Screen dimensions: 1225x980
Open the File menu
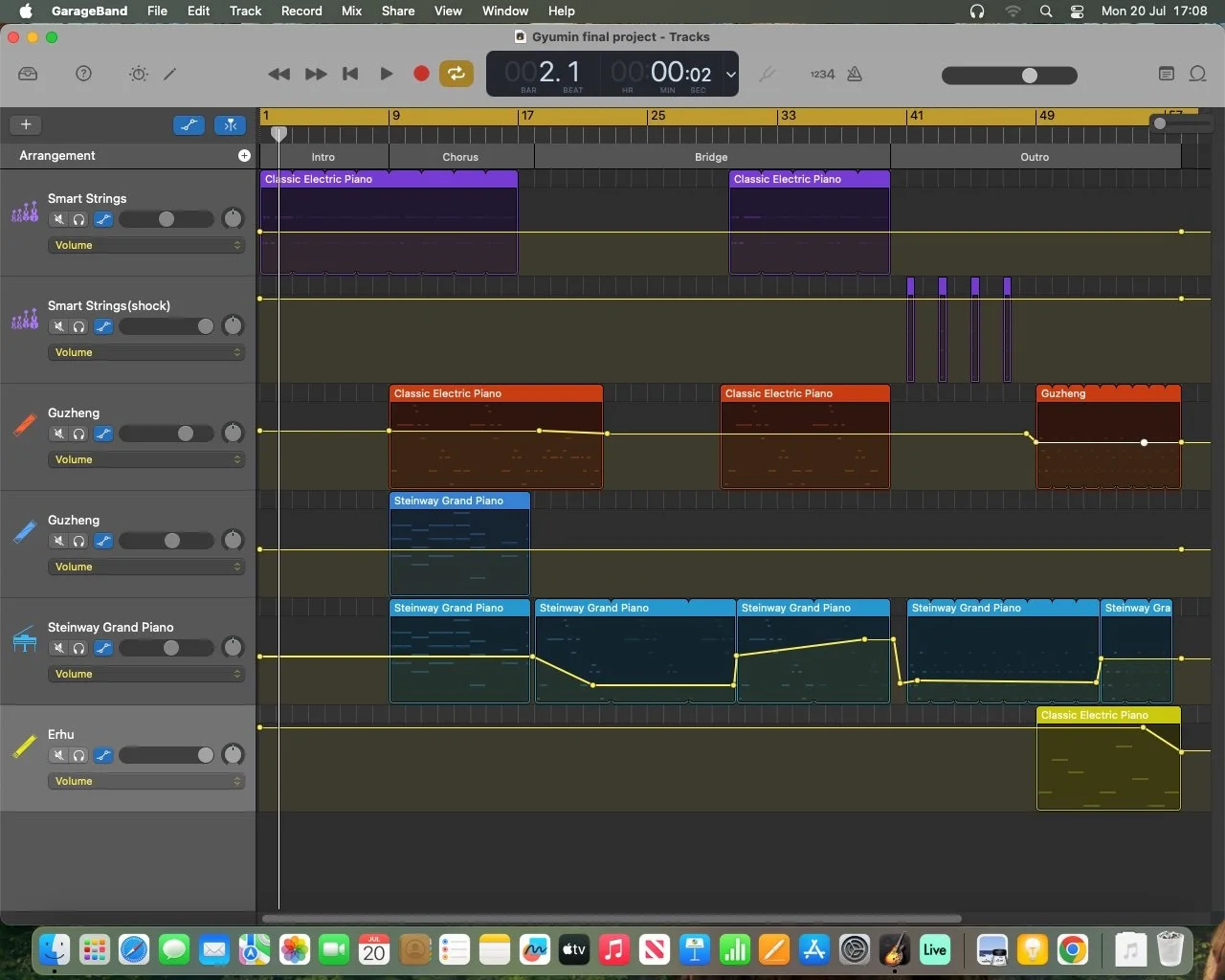(157, 11)
